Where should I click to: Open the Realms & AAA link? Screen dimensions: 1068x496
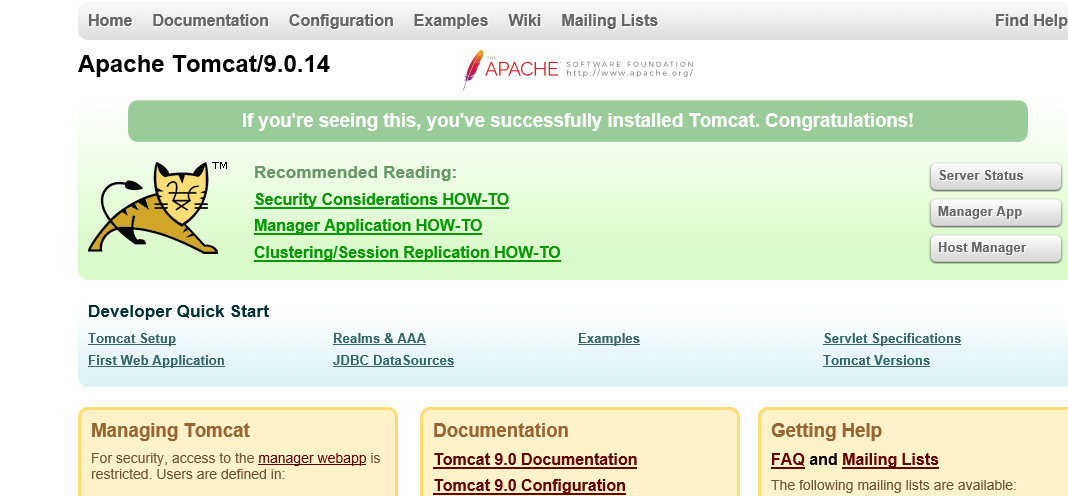click(379, 339)
